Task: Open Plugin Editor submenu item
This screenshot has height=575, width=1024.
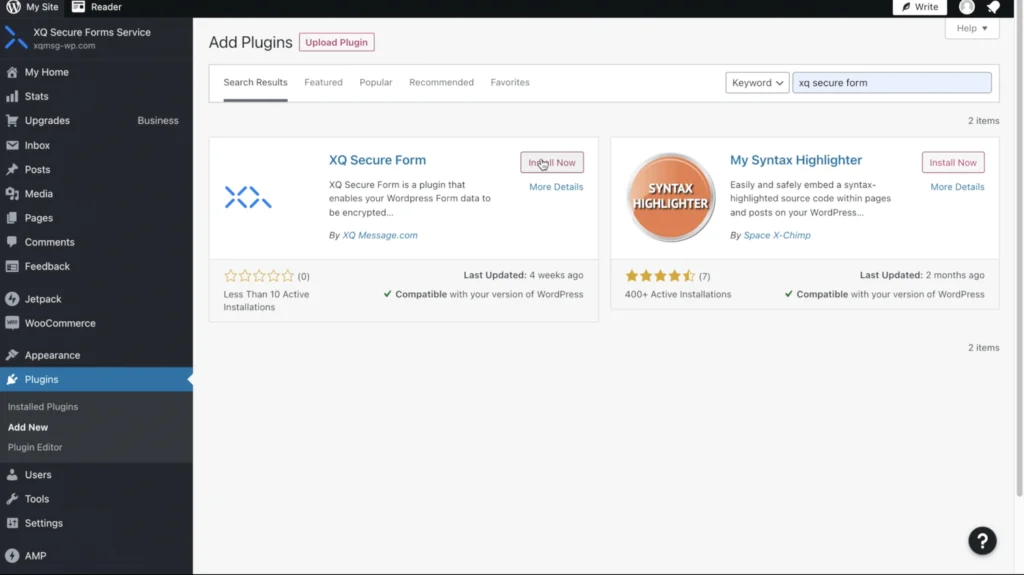Action: tap(35, 447)
